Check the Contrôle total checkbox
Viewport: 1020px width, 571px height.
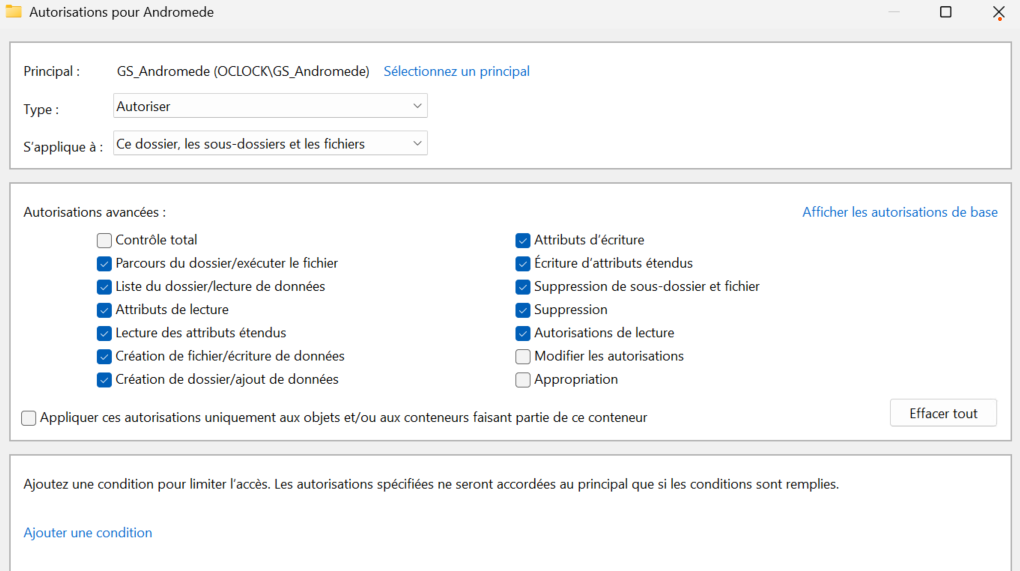tap(104, 240)
